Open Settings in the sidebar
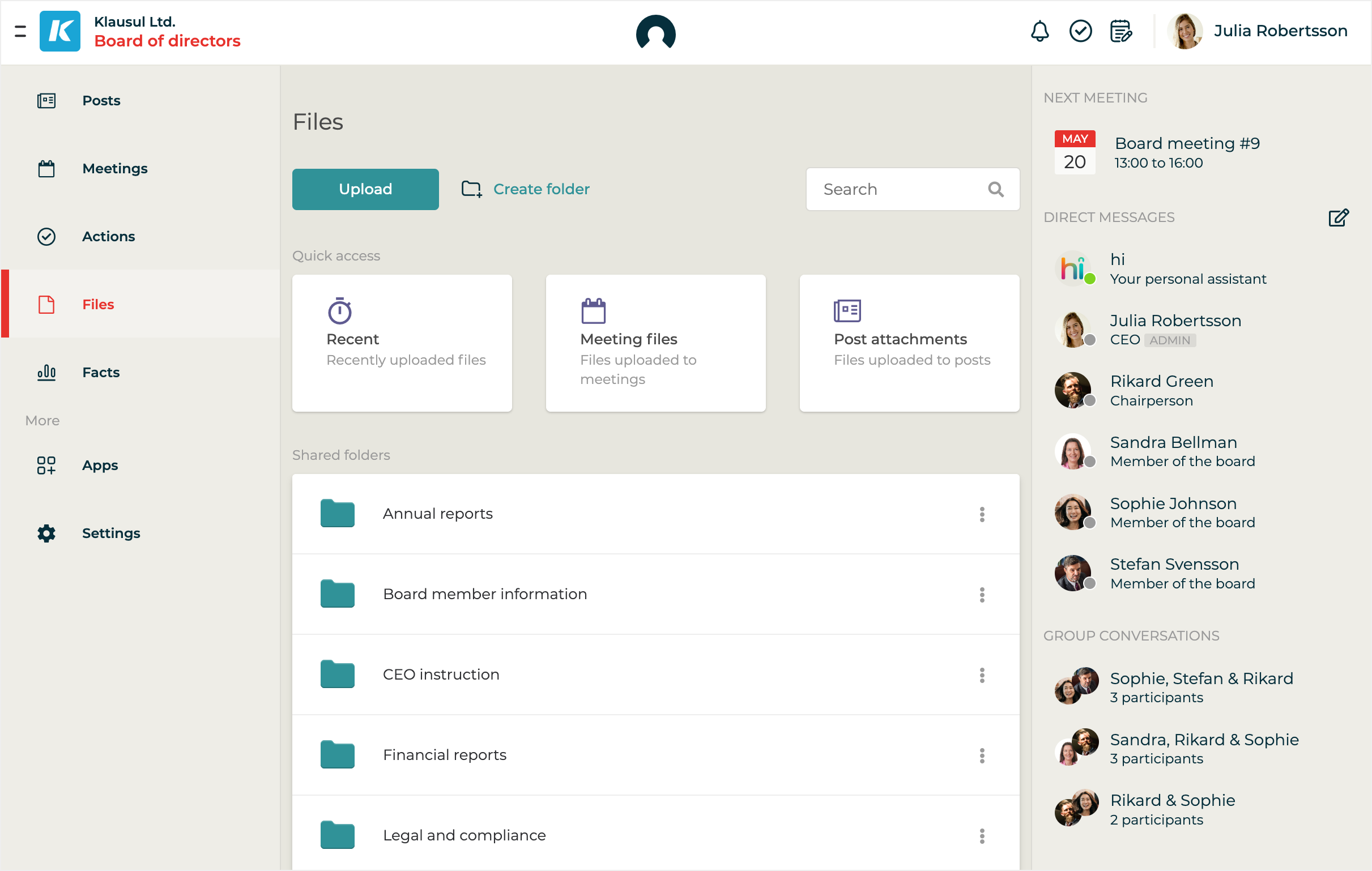Image resolution: width=1372 pixels, height=871 pixels. click(x=110, y=533)
